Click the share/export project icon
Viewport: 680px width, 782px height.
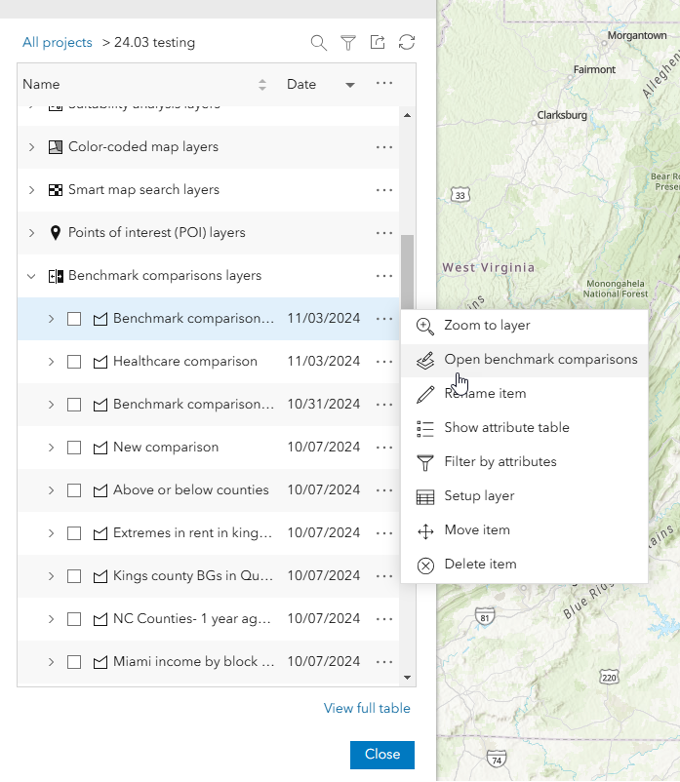pyautogui.click(x=377, y=42)
